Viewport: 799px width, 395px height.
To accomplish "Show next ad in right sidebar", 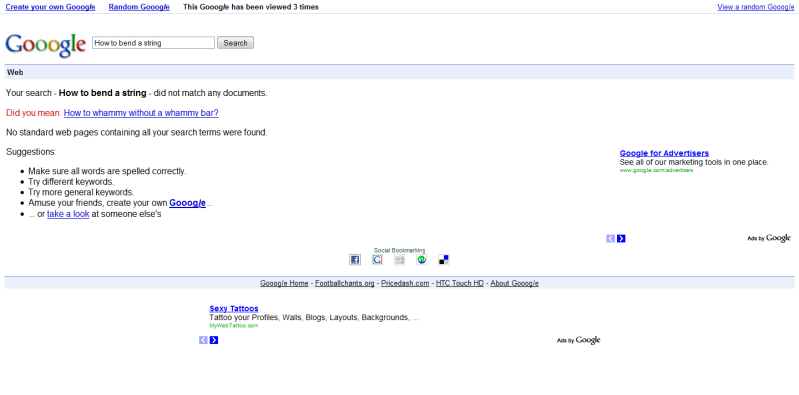I will (621, 239).
